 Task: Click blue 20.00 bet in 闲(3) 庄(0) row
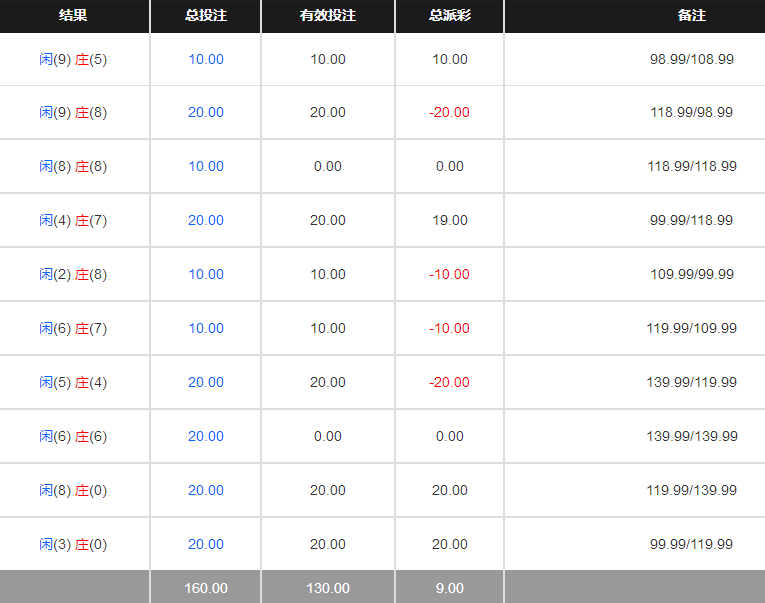pyautogui.click(x=206, y=544)
